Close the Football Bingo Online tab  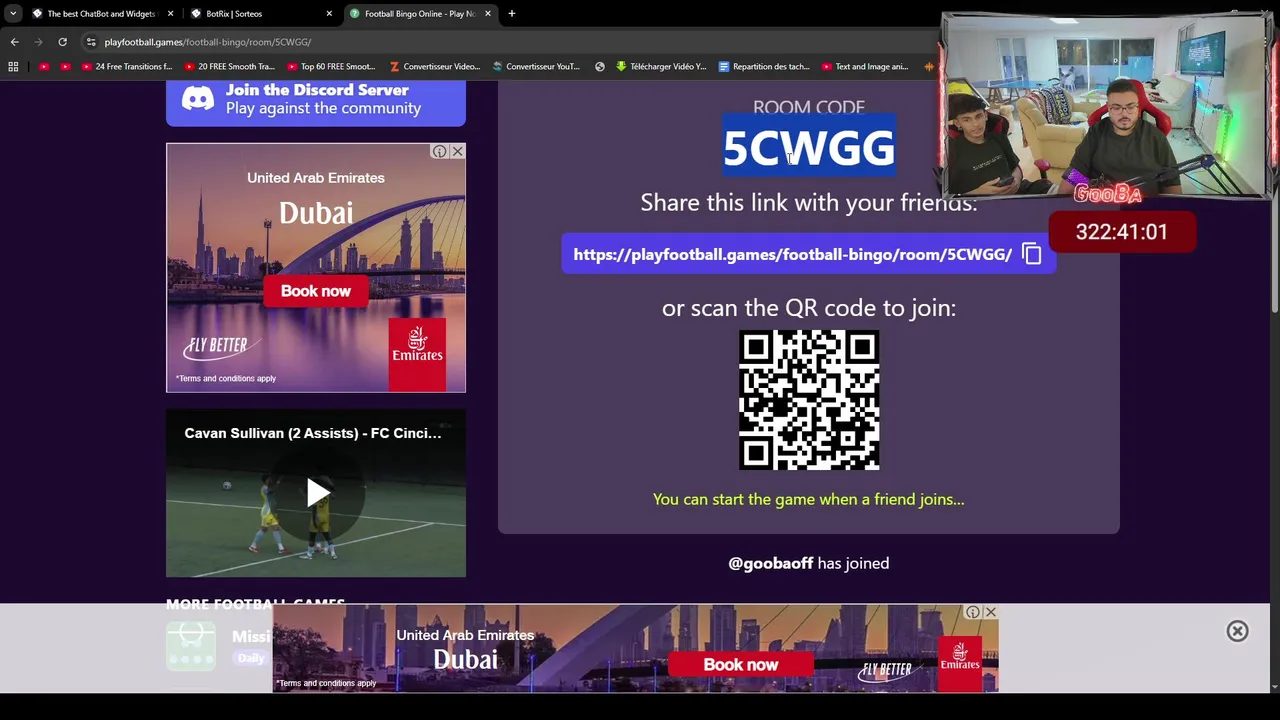pos(488,14)
